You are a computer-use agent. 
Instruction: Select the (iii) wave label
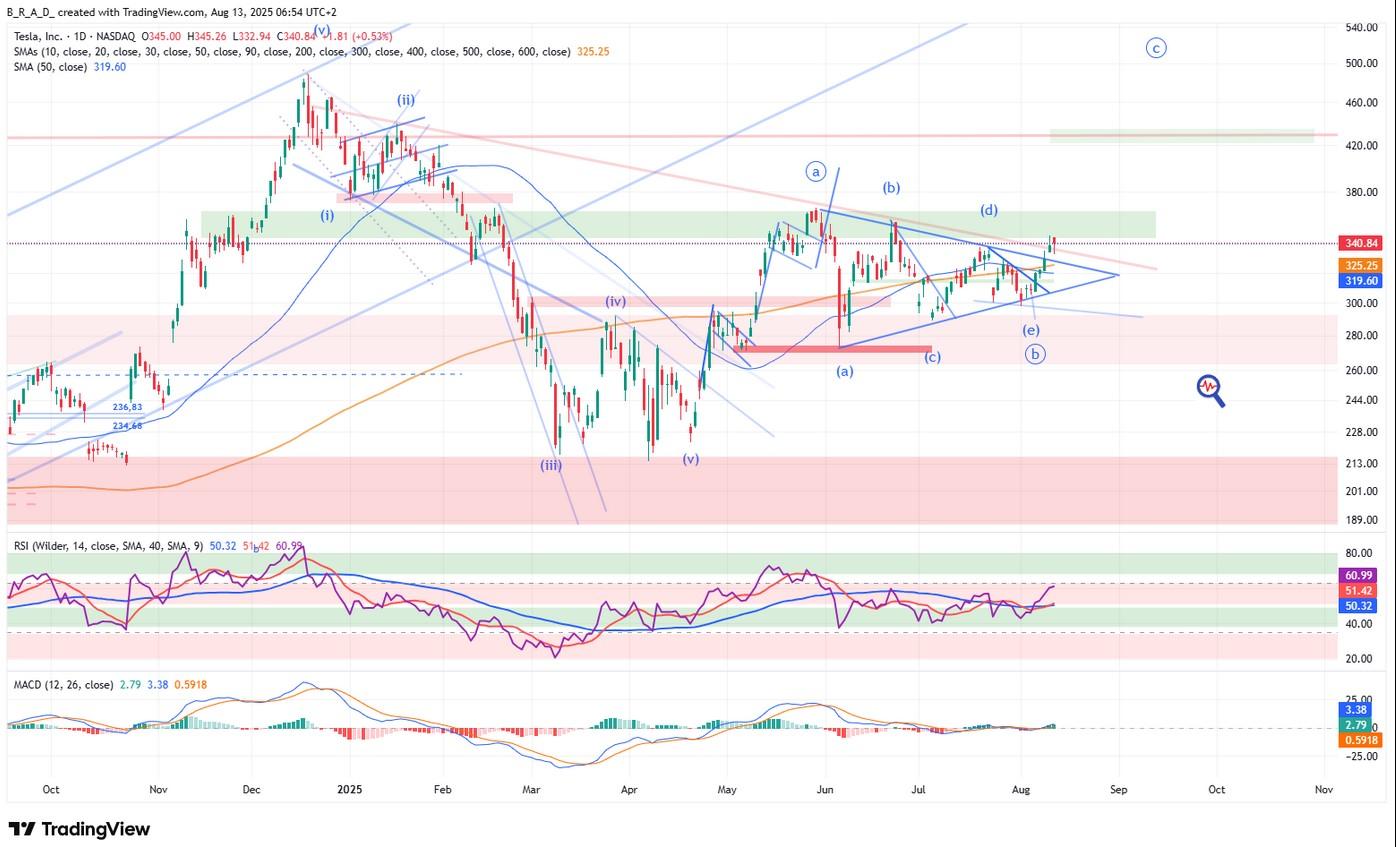(550, 465)
